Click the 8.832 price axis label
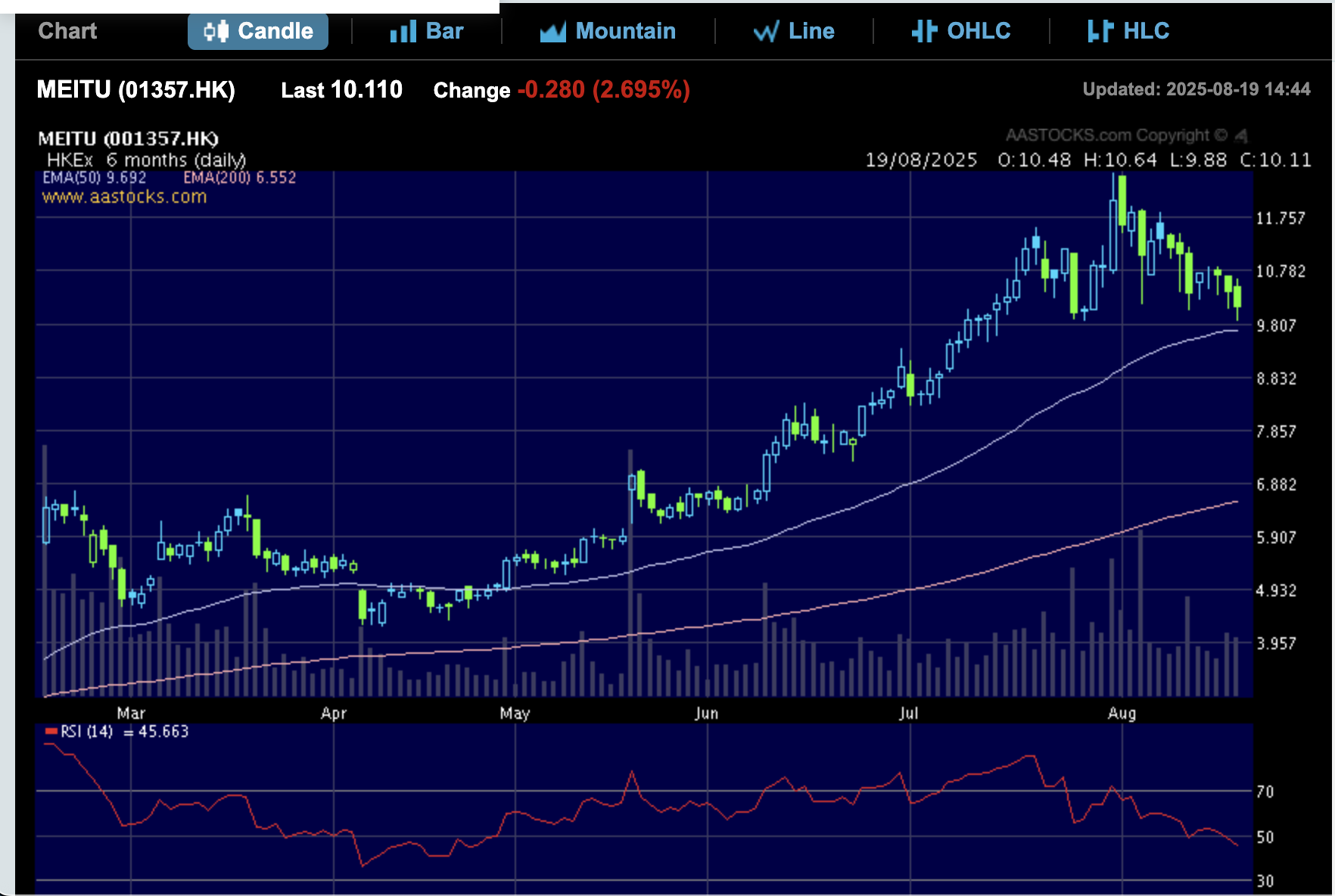 [x=1277, y=379]
